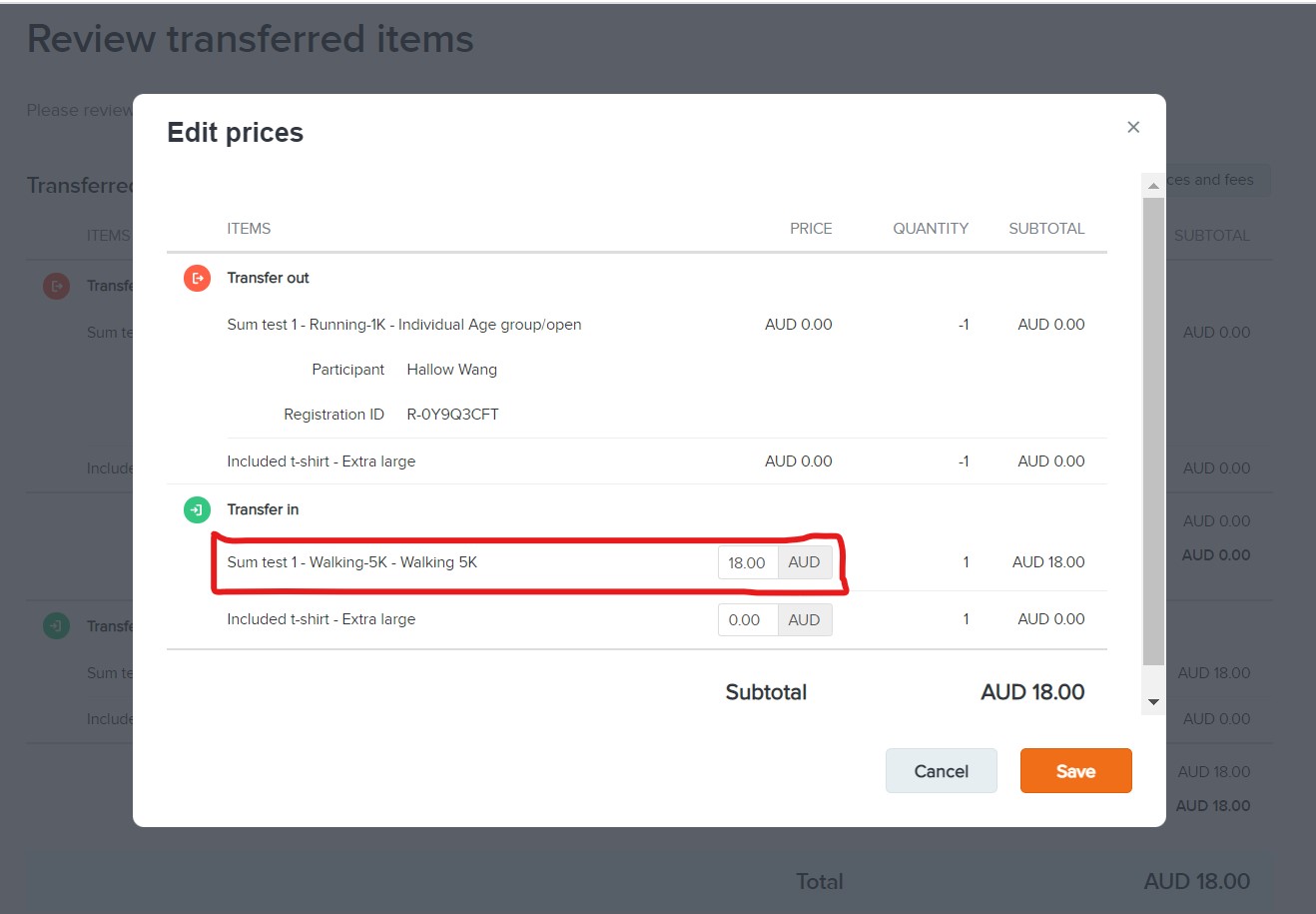
Task: Click the dimmed Transfer in icon behind dialog
Action: point(56,626)
